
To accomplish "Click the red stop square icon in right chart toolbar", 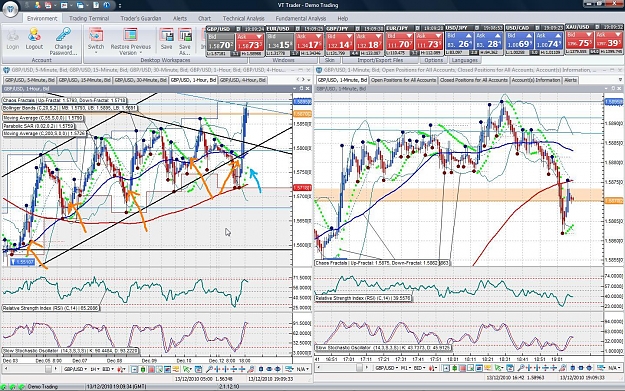I will (x=463, y=369).
